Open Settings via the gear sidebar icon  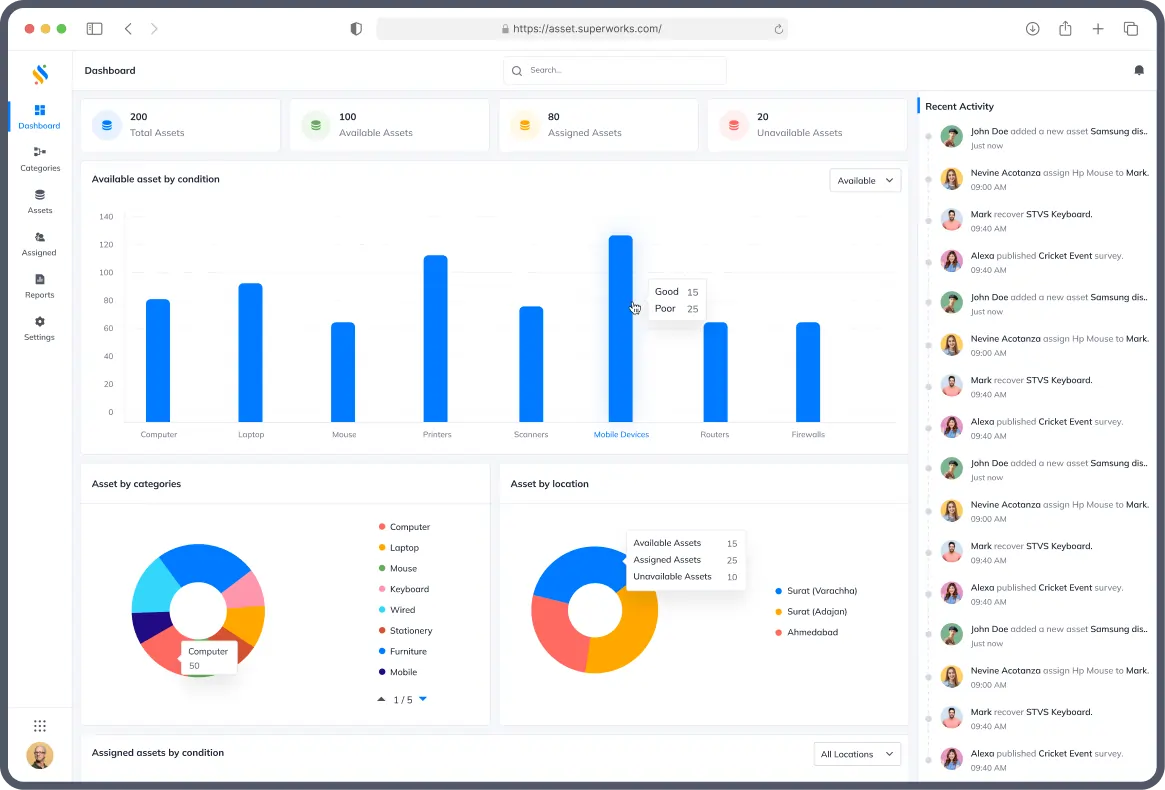click(x=39, y=328)
